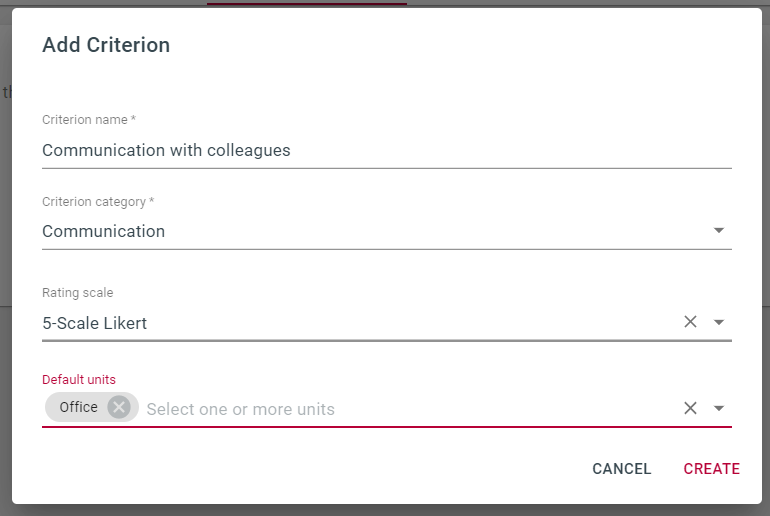Screen dimensions: 770x516
Task: Select the Communication category value
Action: coord(104,231)
